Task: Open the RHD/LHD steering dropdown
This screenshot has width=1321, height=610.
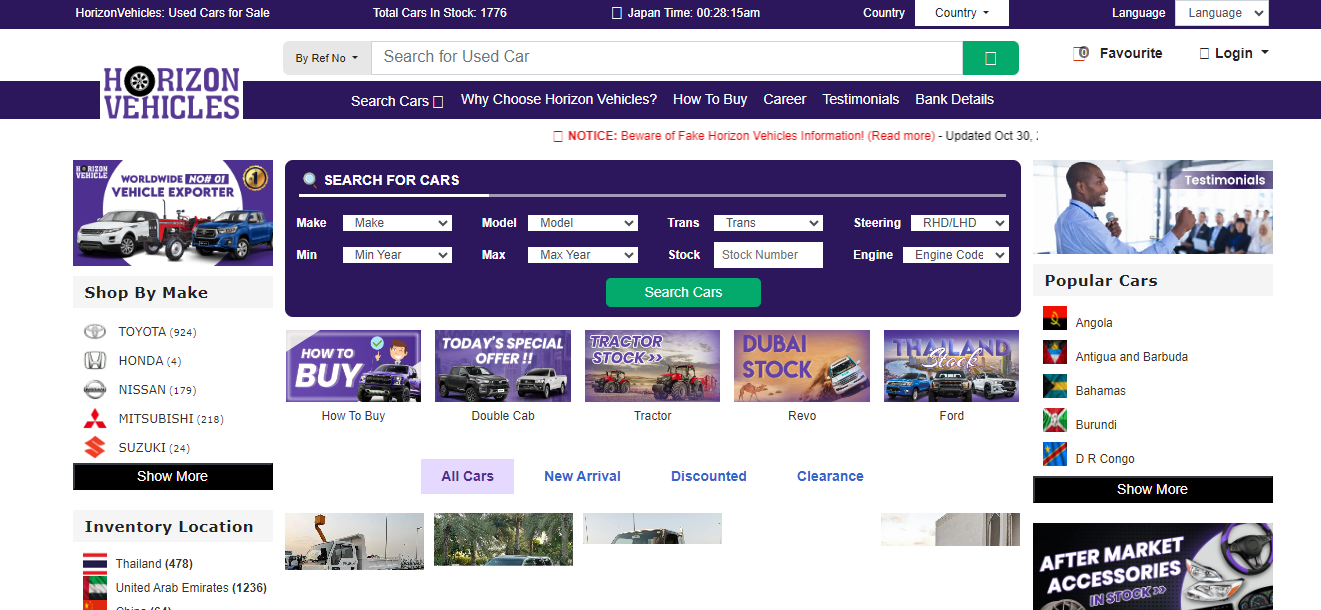Action: [x=959, y=223]
